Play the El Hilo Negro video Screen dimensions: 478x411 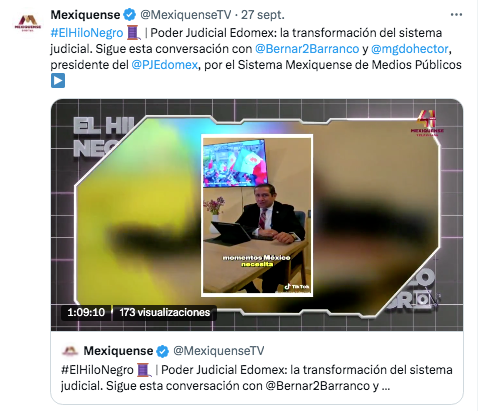[x=257, y=215]
